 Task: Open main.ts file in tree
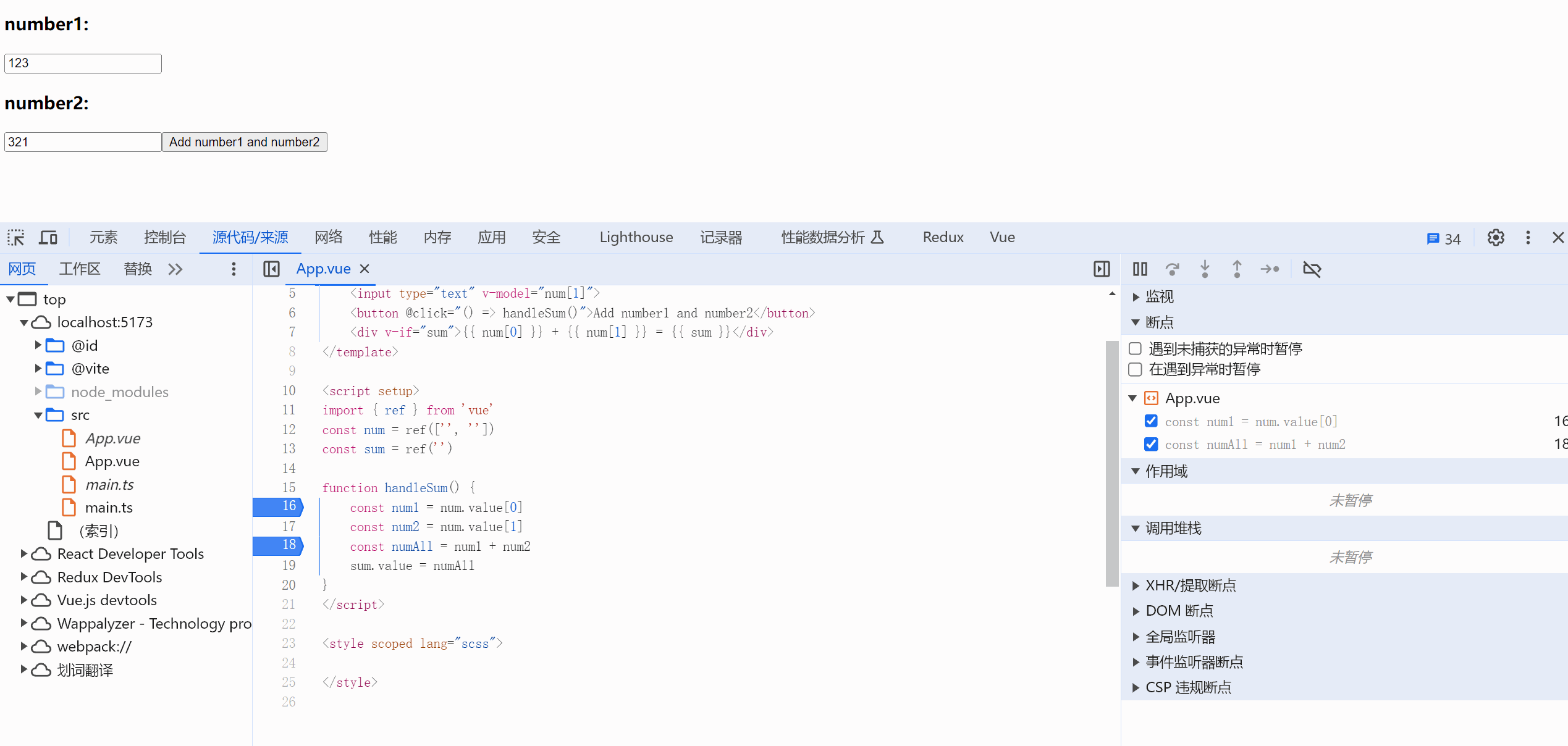[x=109, y=508]
